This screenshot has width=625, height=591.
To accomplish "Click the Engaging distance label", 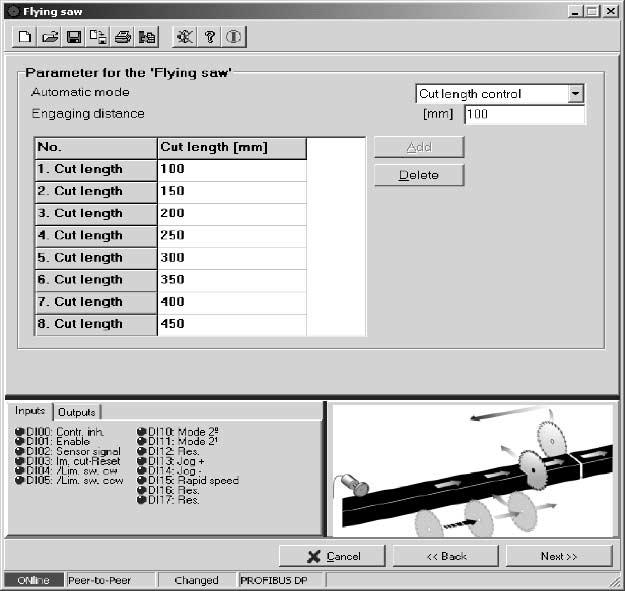I will point(88,114).
